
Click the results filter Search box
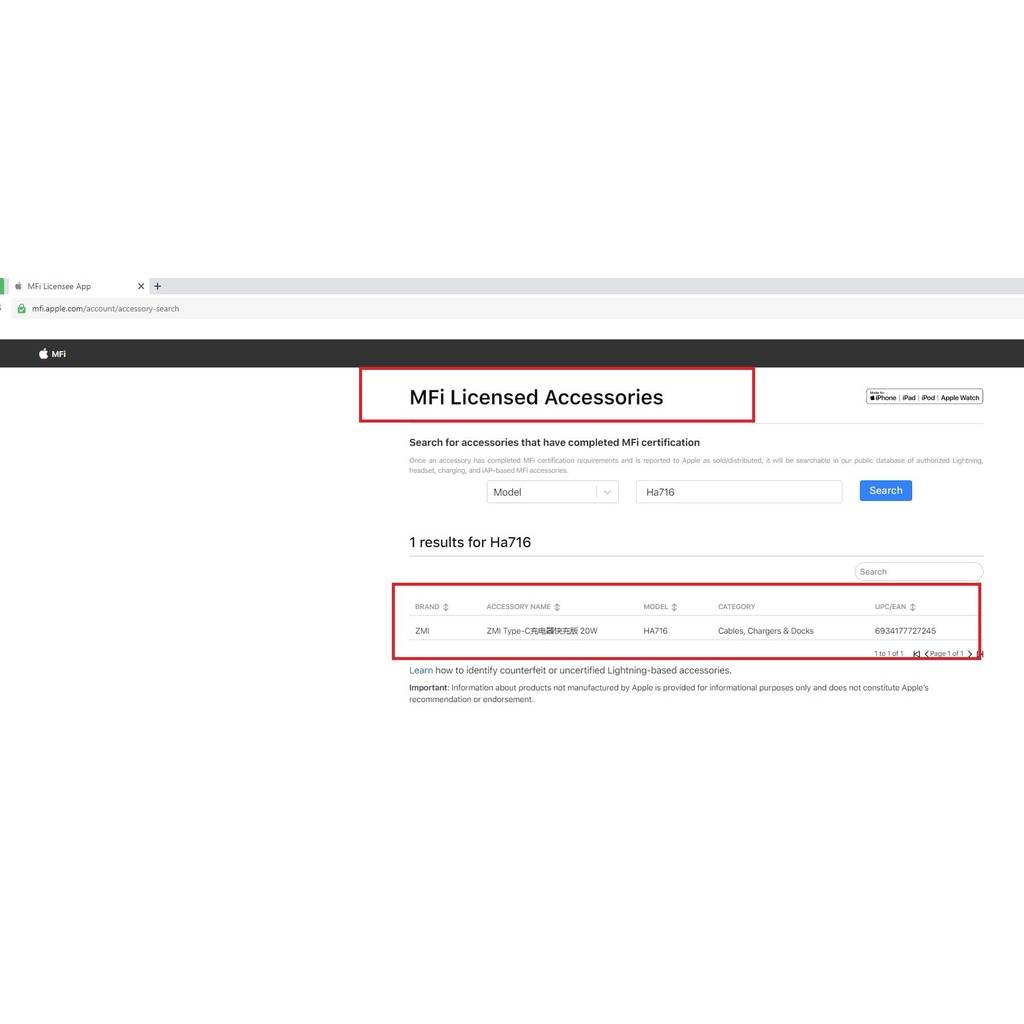tap(918, 572)
